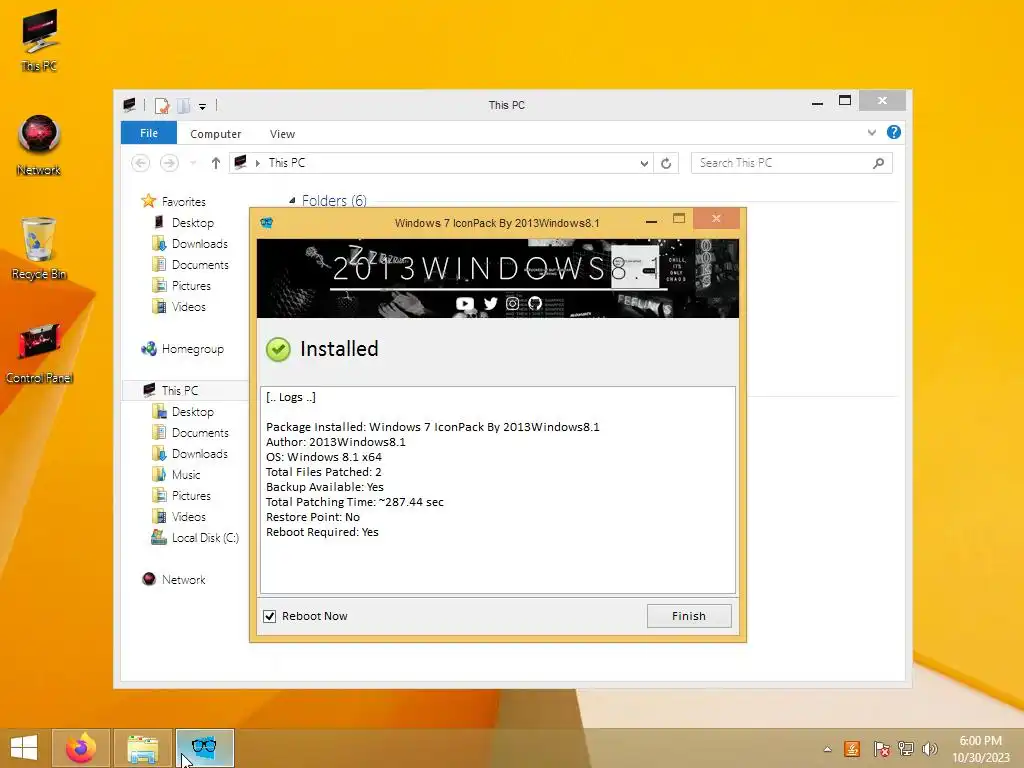Open the Windows Start button
Image resolution: width=1024 pixels, height=768 pixels.
(24, 748)
